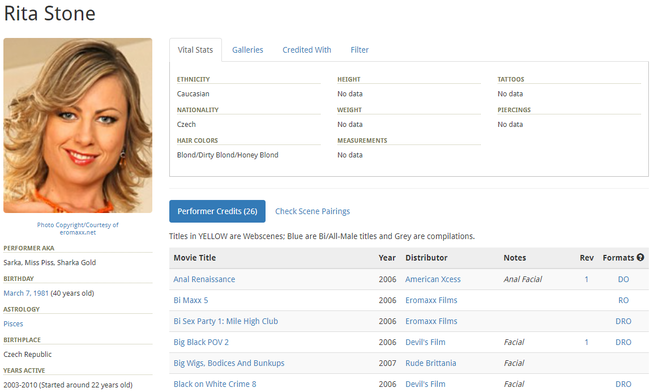The height and width of the screenshot is (392, 650).
Task: Select the Vital Stats tab
Action: (195, 50)
